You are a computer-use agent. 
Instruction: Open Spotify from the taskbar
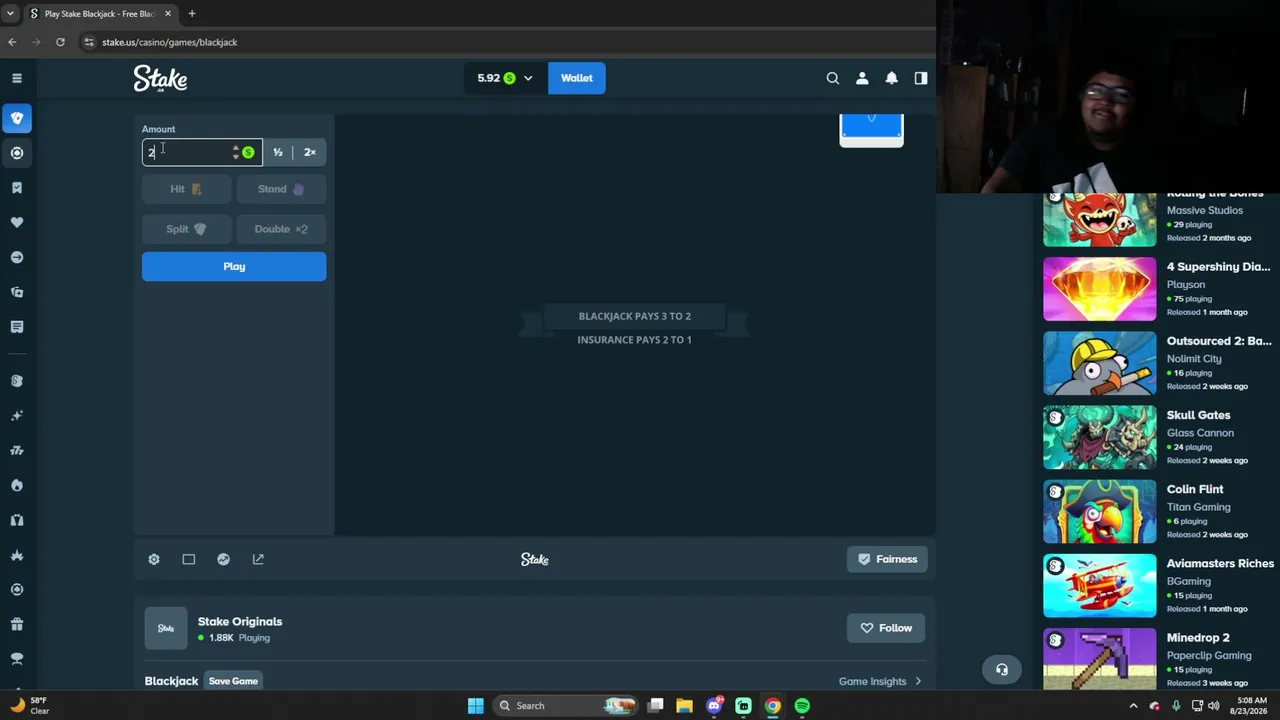(802, 706)
